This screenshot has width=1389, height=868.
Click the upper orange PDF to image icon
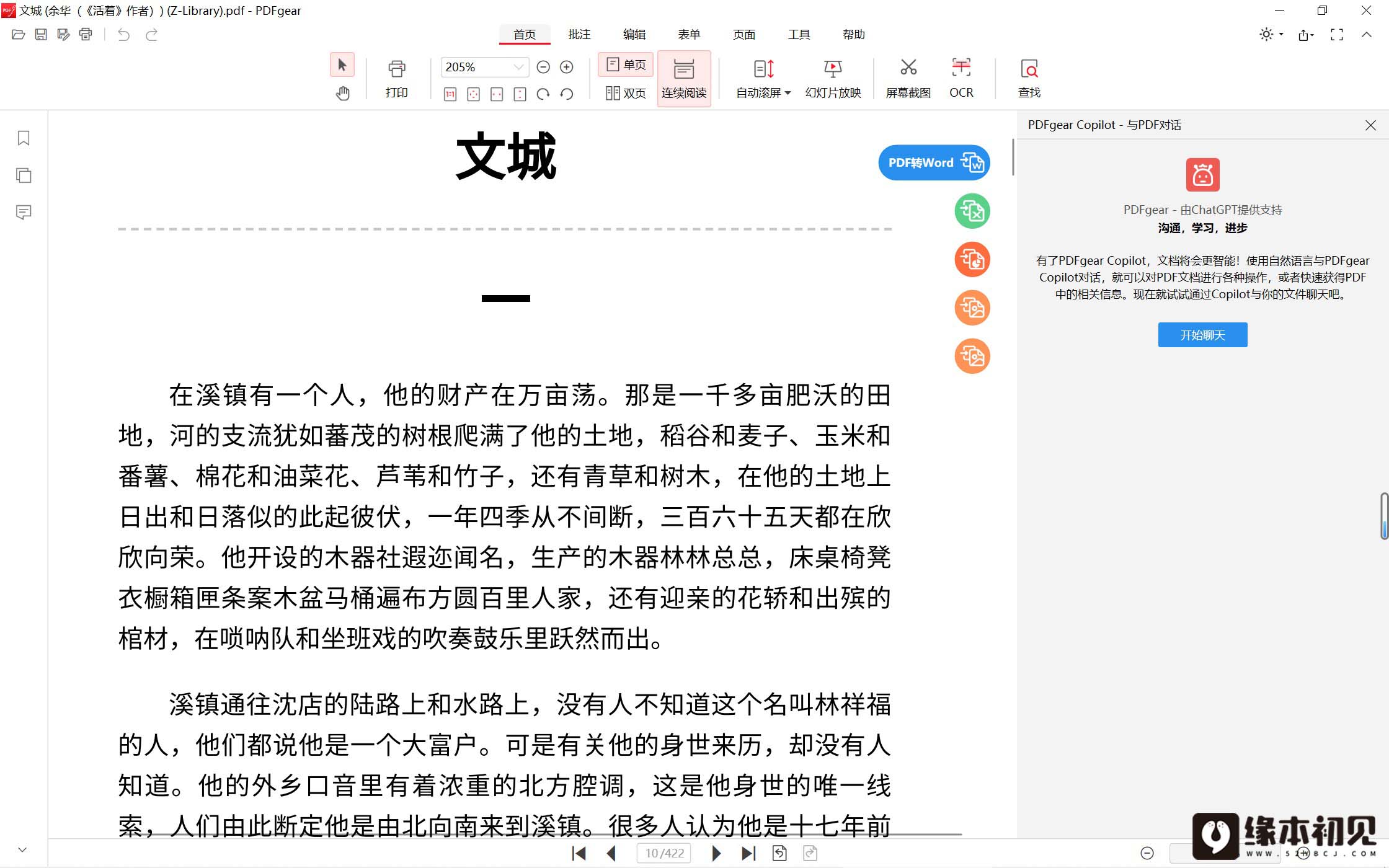(972, 308)
